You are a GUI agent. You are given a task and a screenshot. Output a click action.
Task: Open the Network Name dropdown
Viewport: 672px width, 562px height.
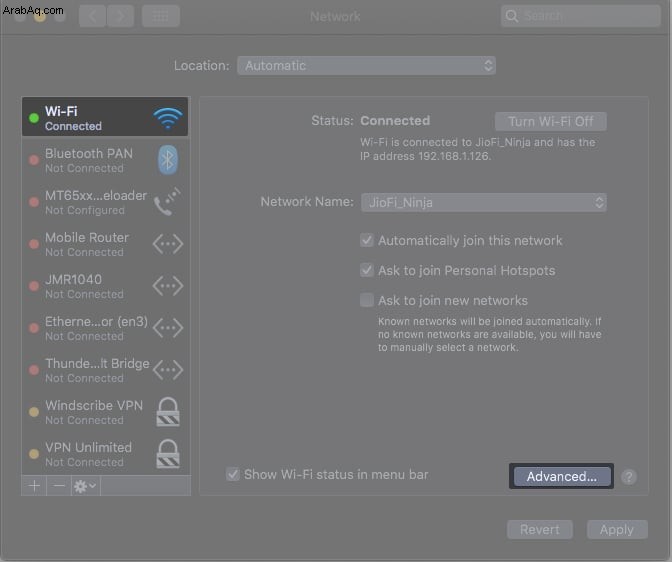tap(484, 202)
